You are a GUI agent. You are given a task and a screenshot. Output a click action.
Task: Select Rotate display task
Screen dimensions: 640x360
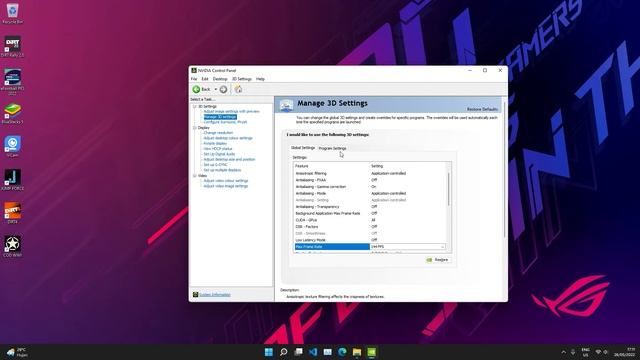point(215,143)
